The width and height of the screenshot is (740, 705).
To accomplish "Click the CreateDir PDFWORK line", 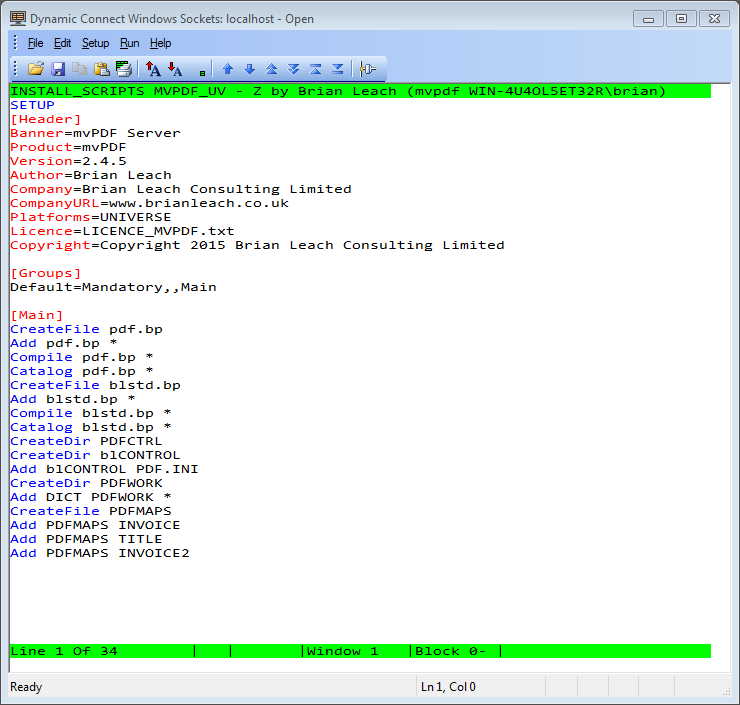I will (x=86, y=483).
